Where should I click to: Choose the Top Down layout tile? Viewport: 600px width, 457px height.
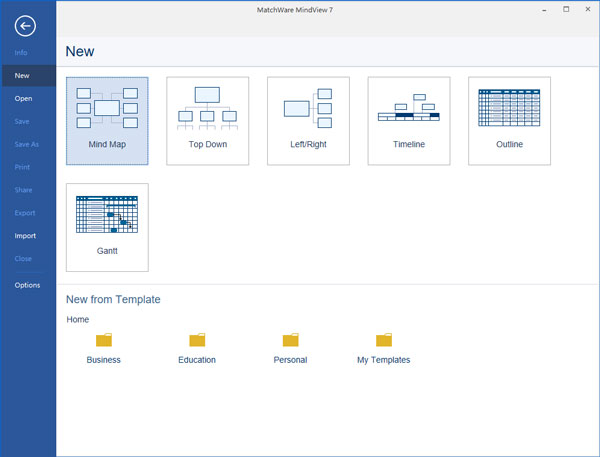tap(207, 121)
